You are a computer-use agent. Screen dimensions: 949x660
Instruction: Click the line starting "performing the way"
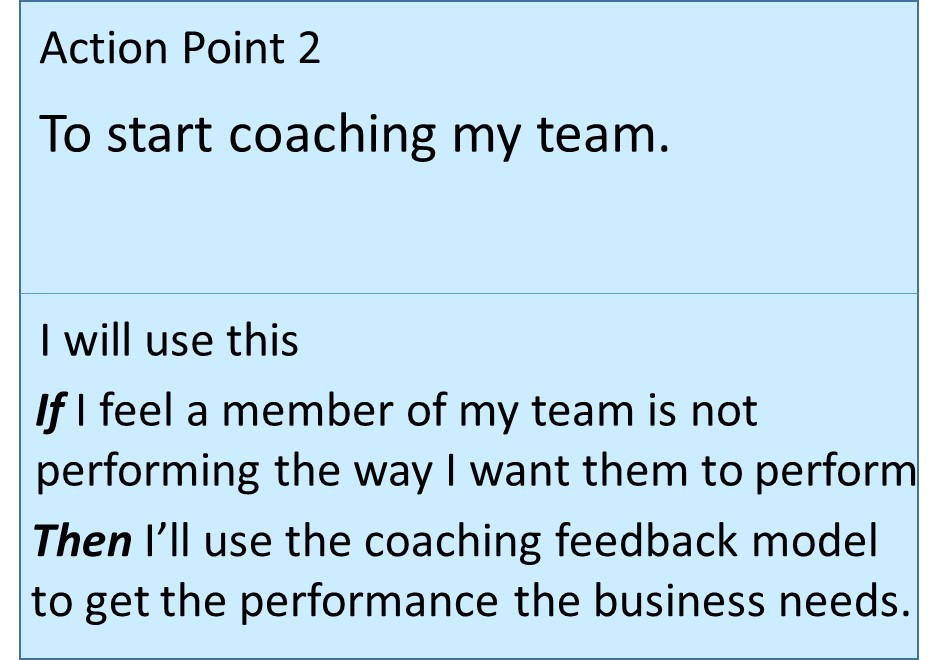click(475, 472)
